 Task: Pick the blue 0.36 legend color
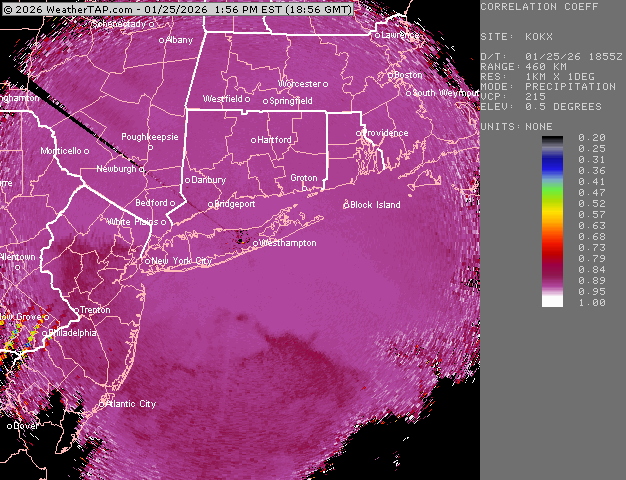tap(552, 170)
